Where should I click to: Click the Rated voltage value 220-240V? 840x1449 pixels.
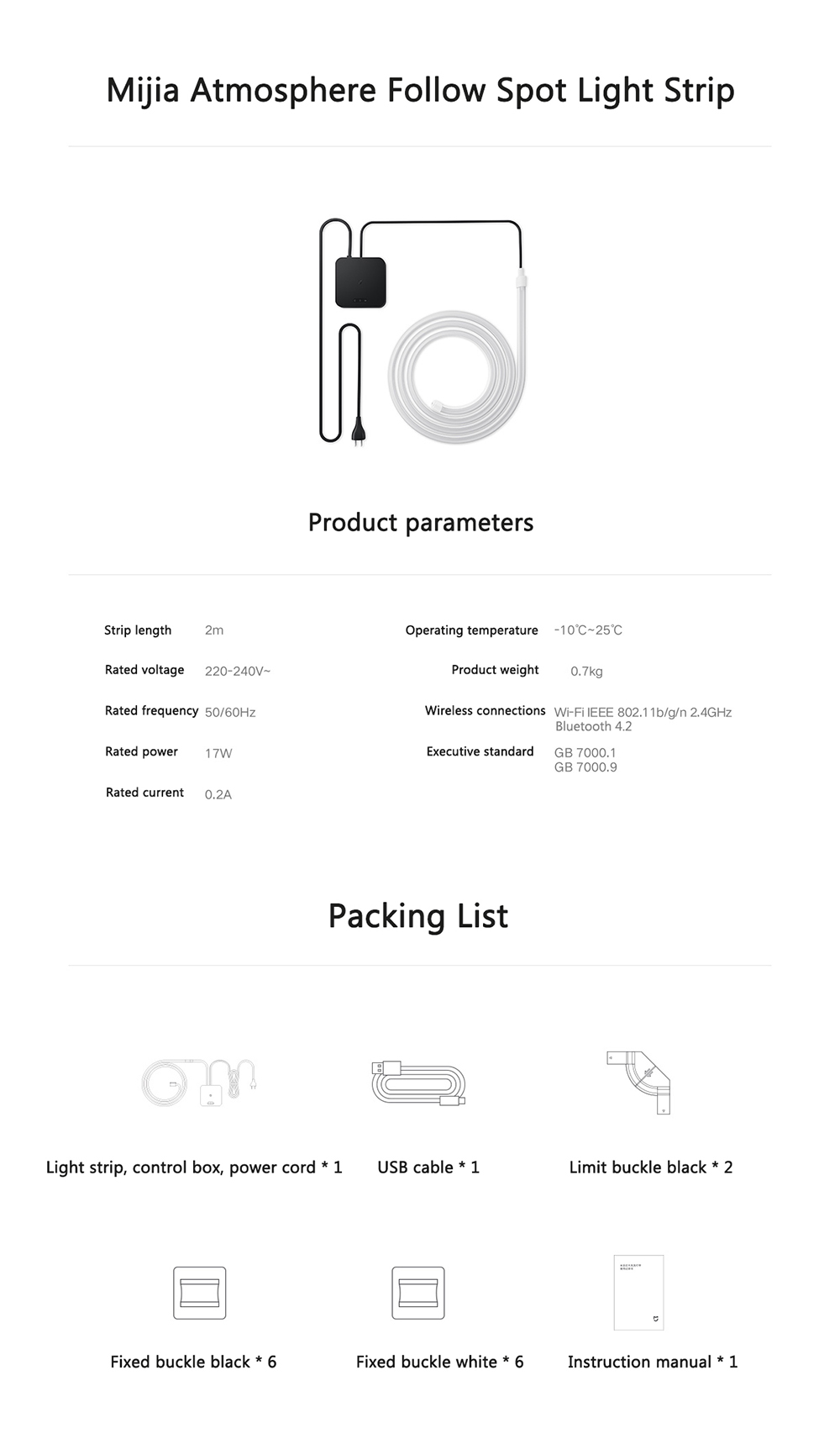[238, 671]
